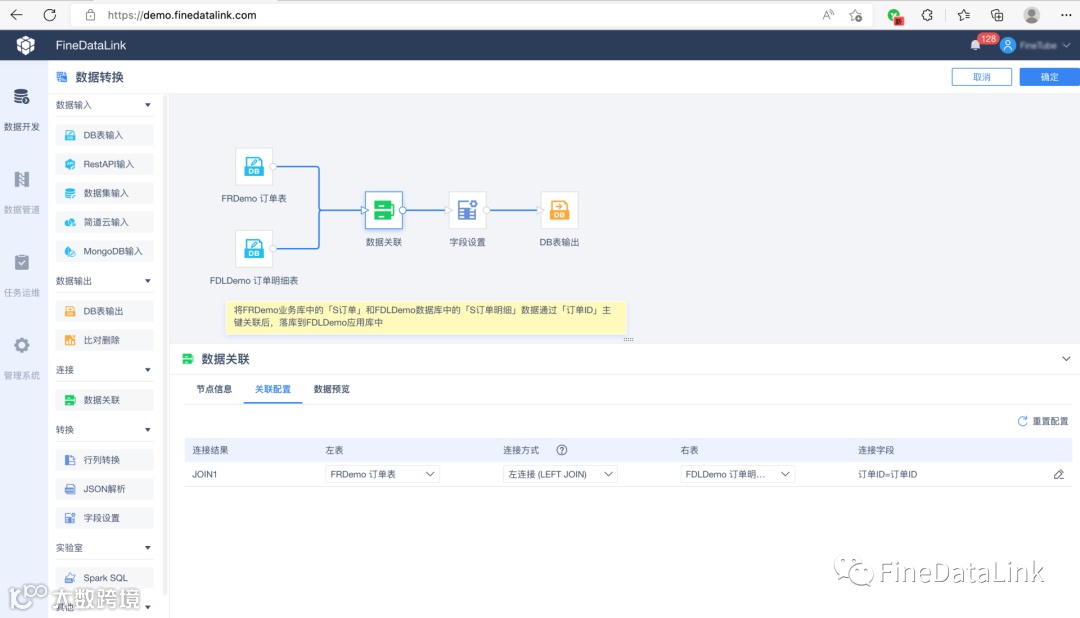Open the 数据管道 sidebar section
The image size is (1080, 618).
[x=22, y=193]
